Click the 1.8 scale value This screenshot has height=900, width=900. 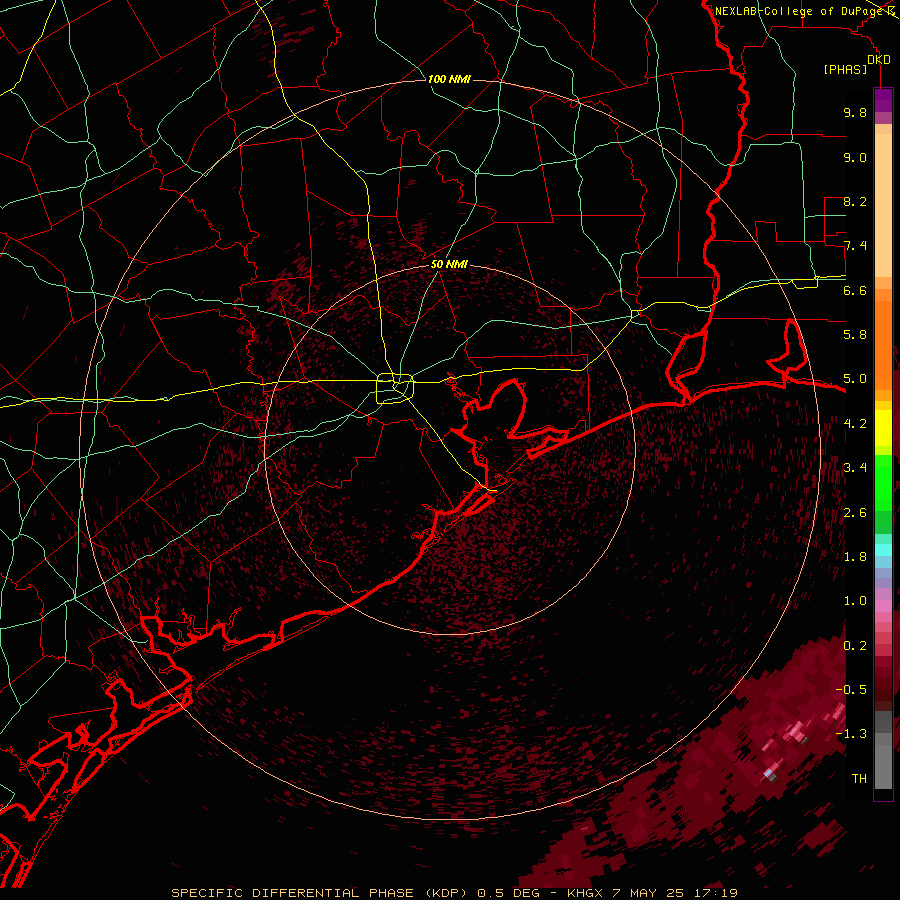[x=855, y=557]
